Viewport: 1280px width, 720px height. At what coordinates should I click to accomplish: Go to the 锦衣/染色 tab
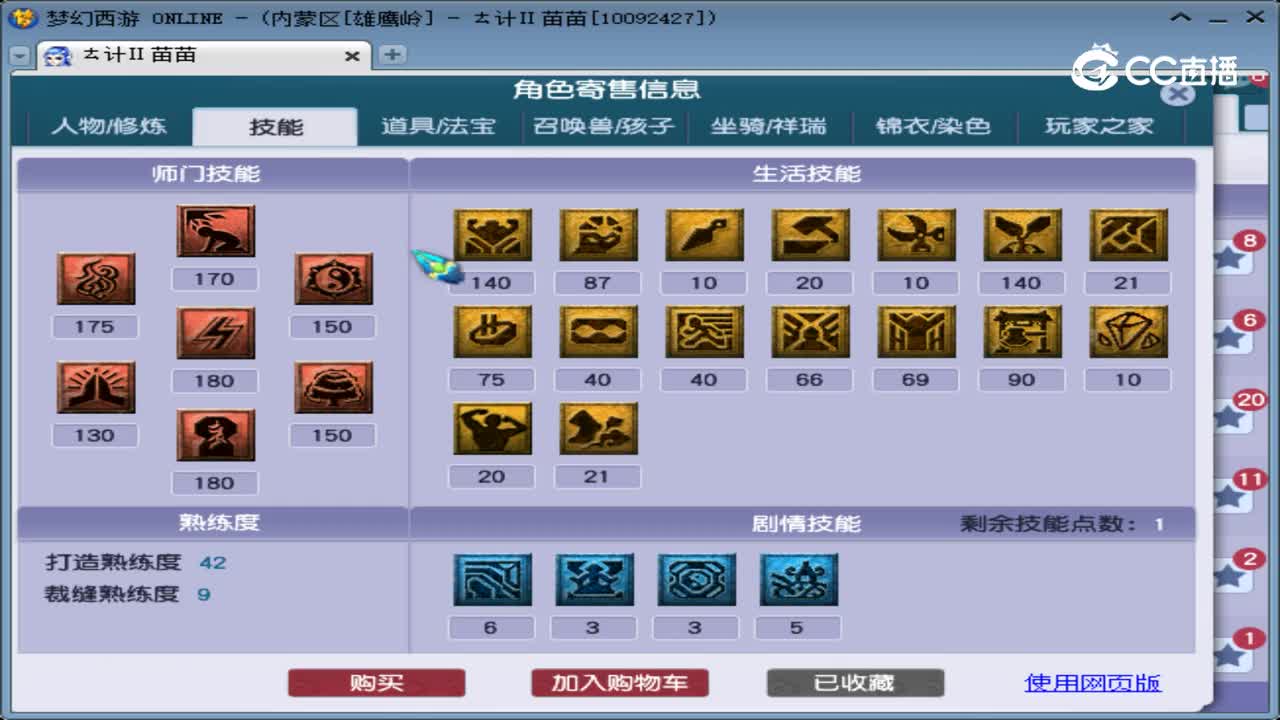934,127
